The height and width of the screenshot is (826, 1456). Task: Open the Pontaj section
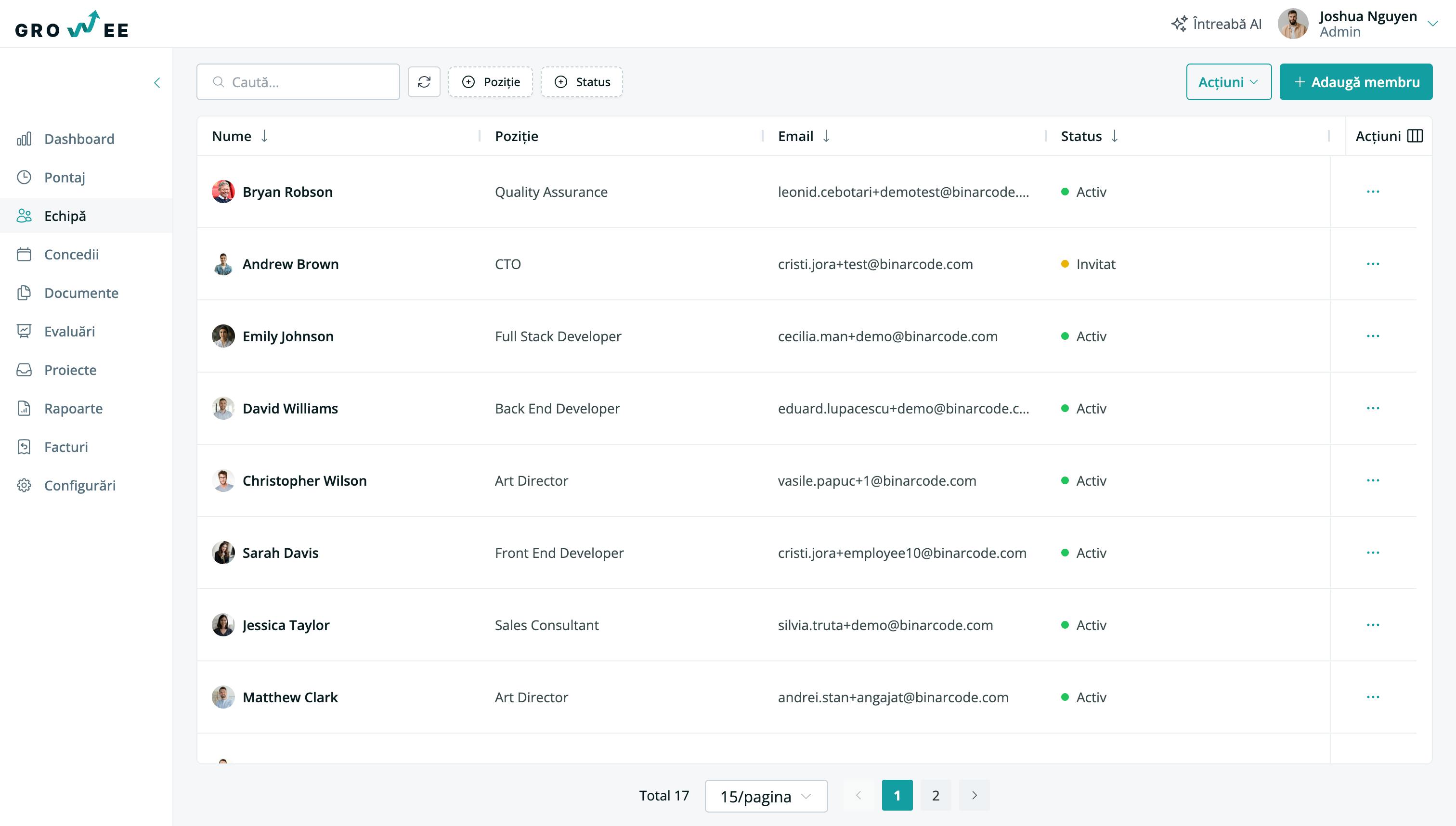(x=64, y=178)
